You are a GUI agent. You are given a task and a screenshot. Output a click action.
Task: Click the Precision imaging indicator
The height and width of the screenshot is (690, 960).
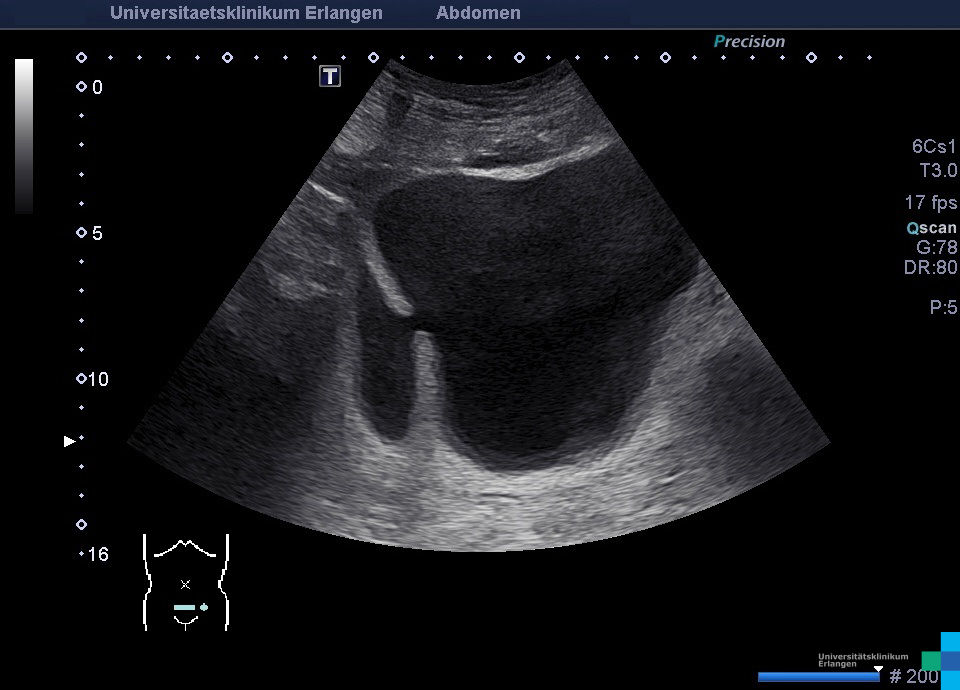[749, 42]
